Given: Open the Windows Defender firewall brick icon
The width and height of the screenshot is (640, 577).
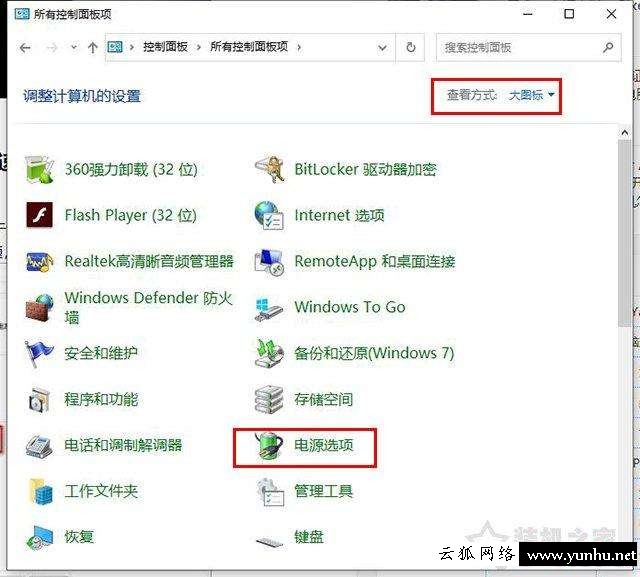Looking at the screenshot, I should click(40, 308).
